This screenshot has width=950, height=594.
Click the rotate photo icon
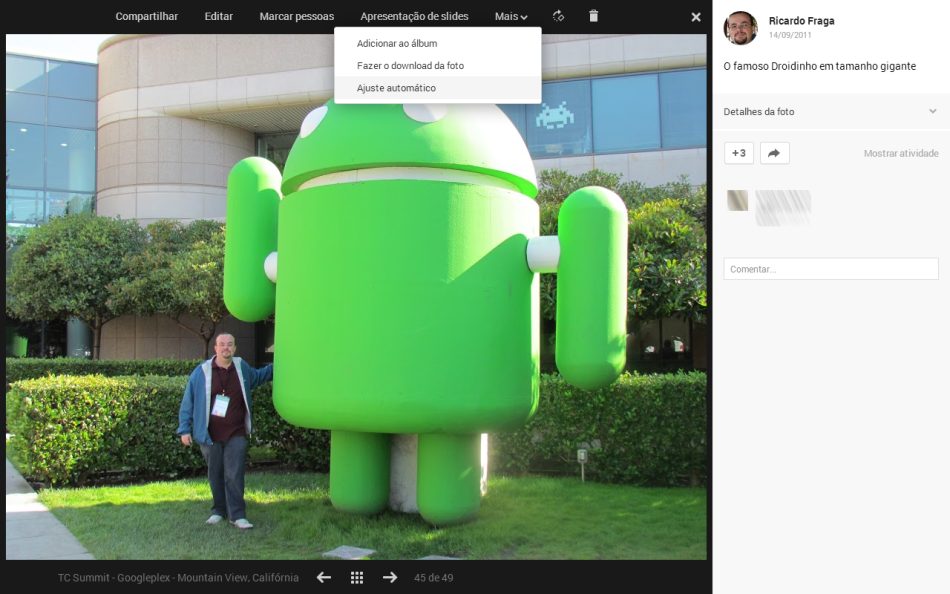(x=559, y=16)
